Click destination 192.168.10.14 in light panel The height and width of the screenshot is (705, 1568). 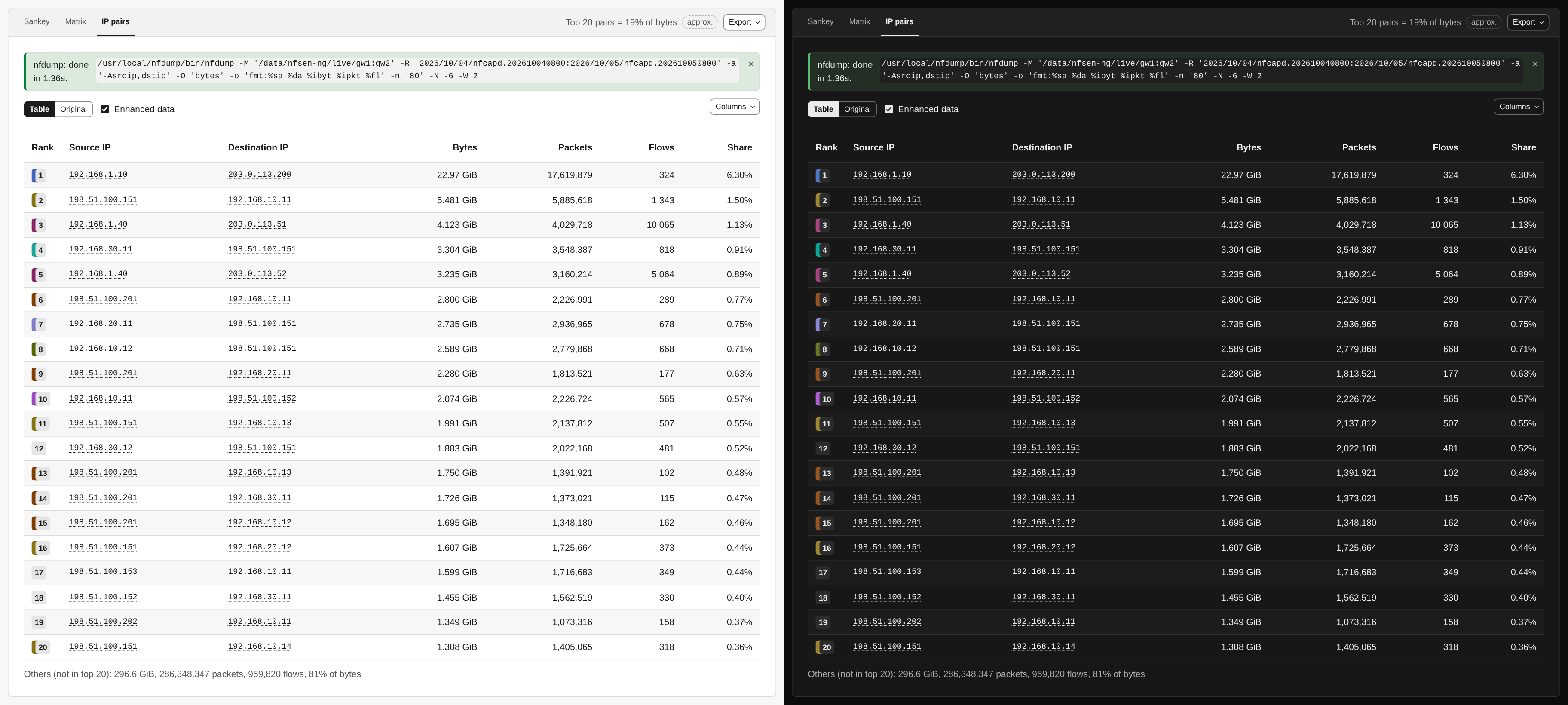pos(259,647)
